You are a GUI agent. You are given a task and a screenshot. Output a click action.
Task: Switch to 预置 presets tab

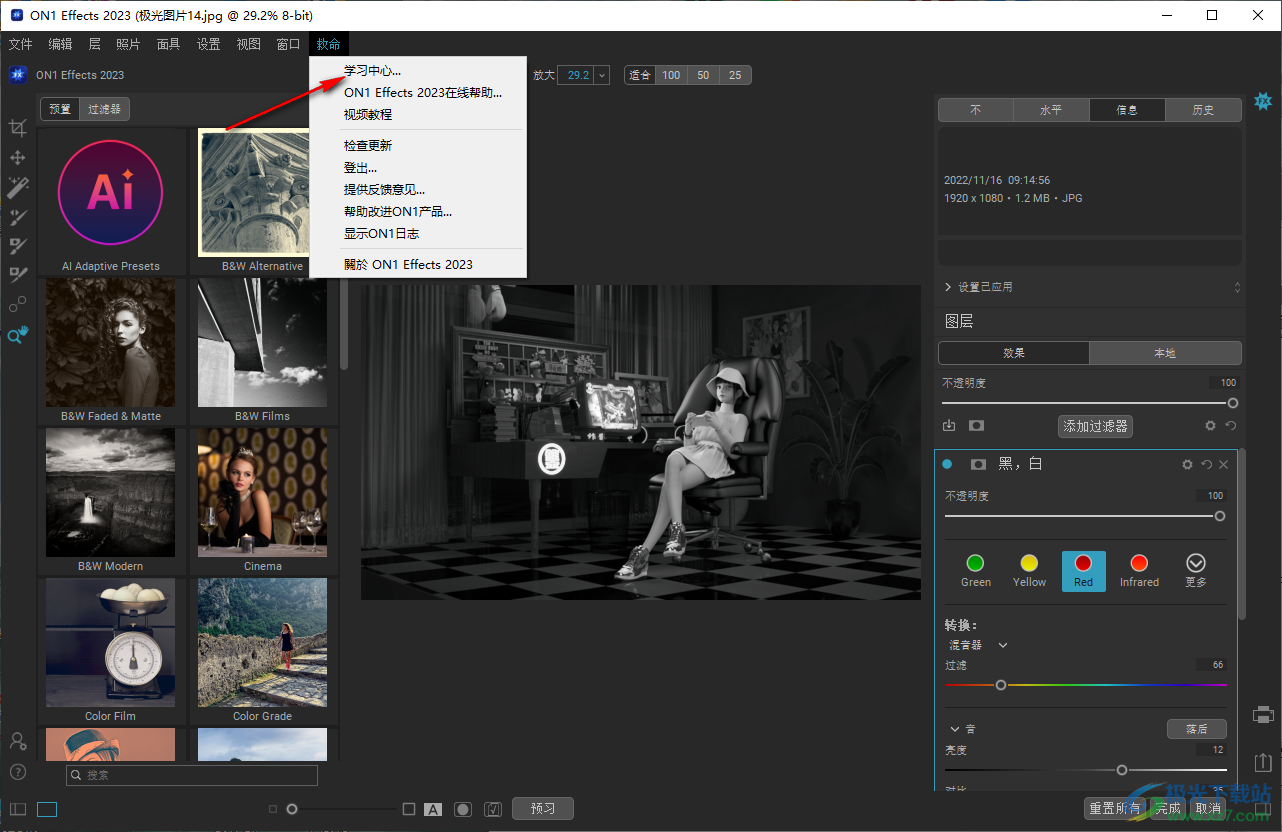coord(60,109)
